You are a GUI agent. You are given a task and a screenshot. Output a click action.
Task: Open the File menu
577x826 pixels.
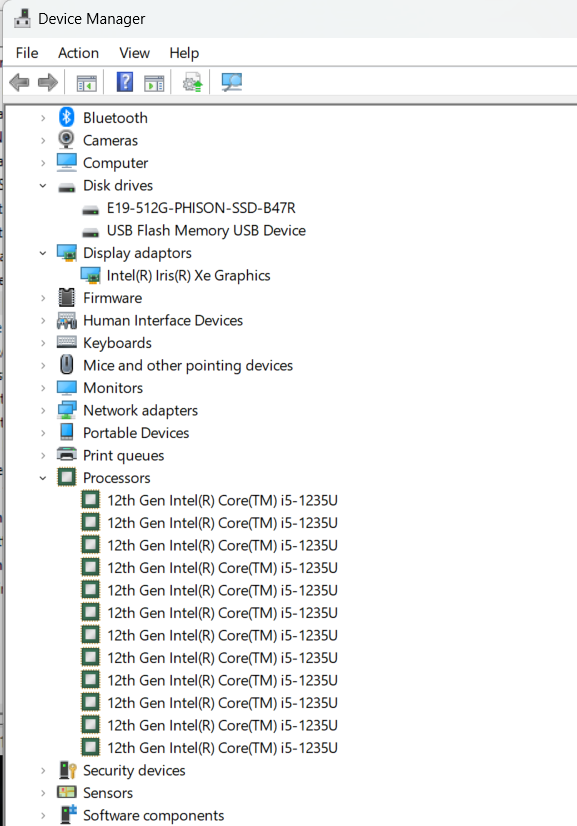click(x=27, y=53)
